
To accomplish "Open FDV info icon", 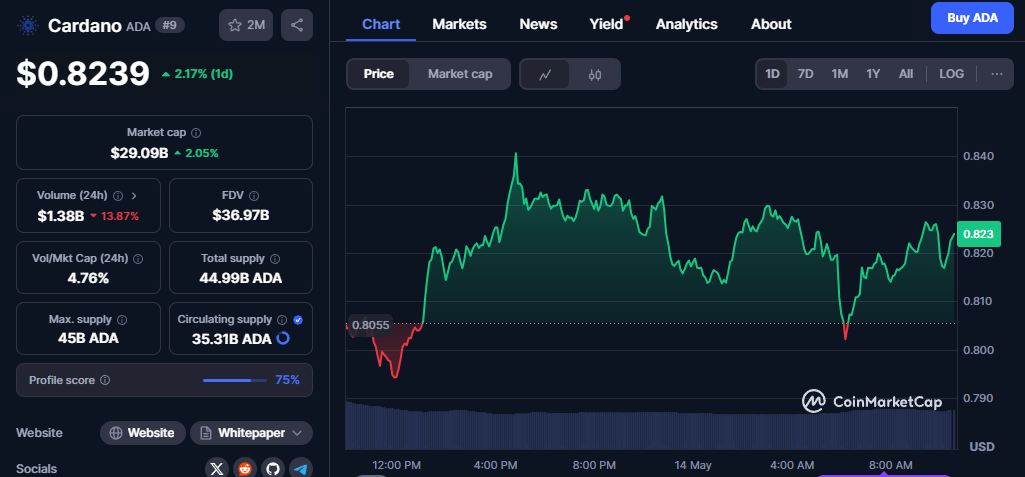I will pos(254,195).
